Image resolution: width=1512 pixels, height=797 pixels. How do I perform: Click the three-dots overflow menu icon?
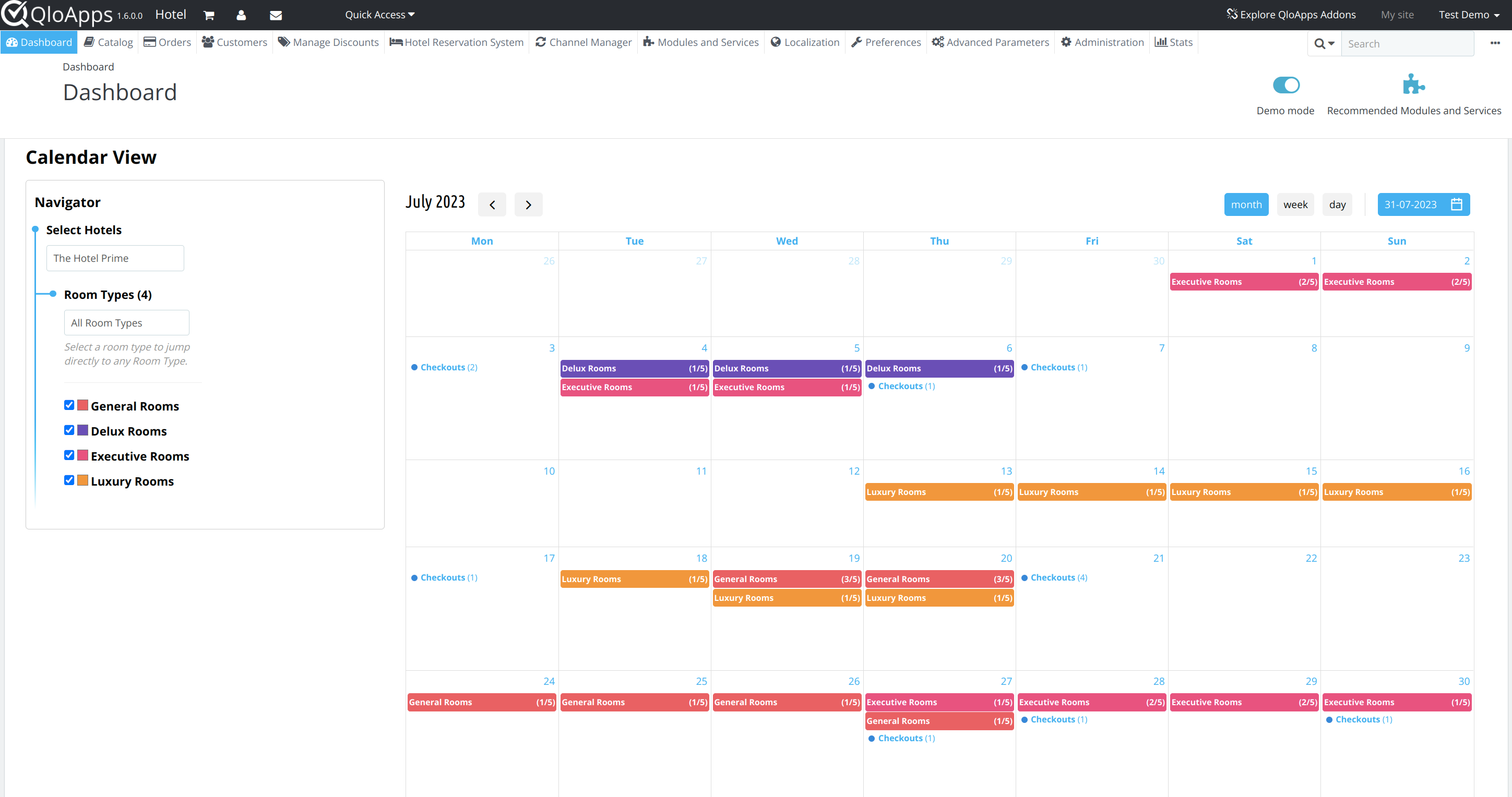pyautogui.click(x=1494, y=43)
